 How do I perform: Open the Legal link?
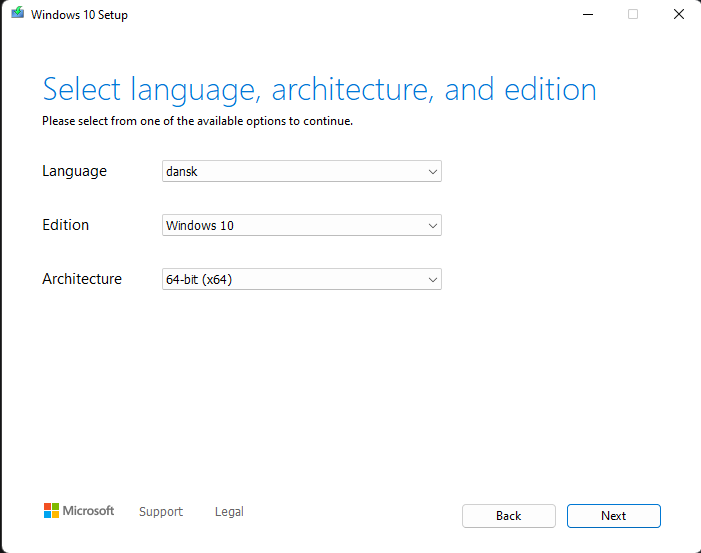pyautogui.click(x=229, y=512)
